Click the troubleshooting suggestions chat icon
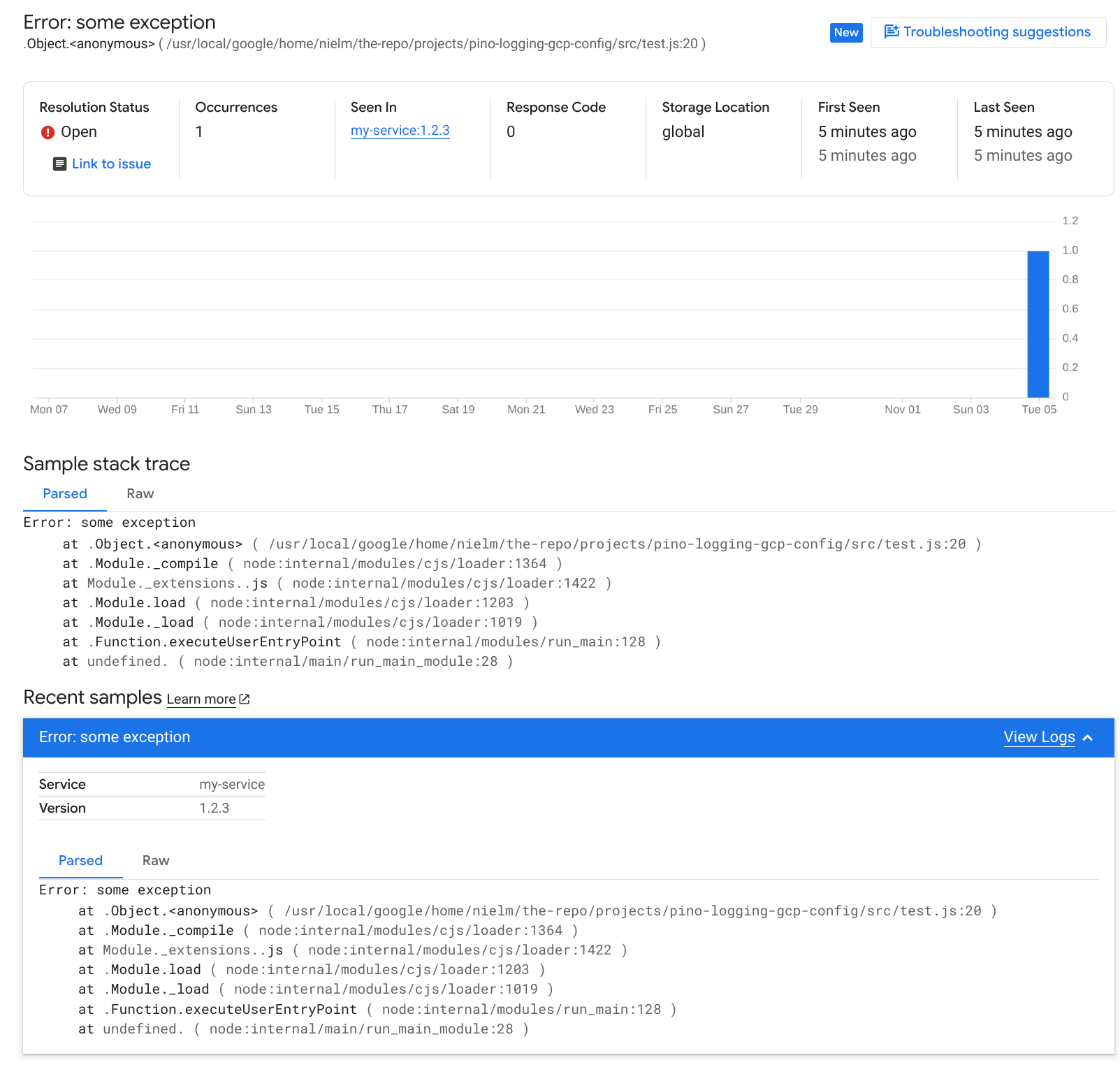Screen dimensions: 1120x1081 tap(891, 31)
